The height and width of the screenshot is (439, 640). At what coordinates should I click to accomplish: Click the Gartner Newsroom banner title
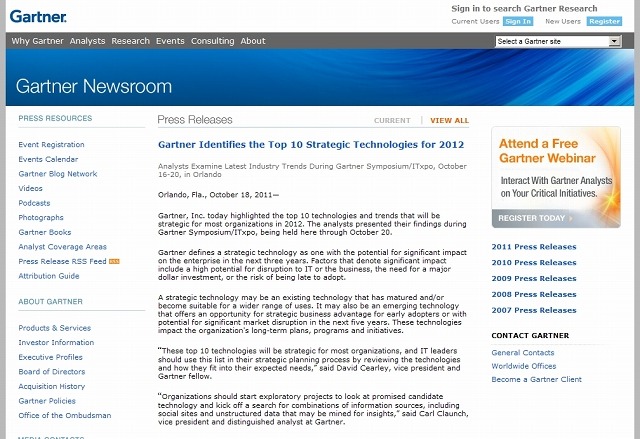coord(94,86)
